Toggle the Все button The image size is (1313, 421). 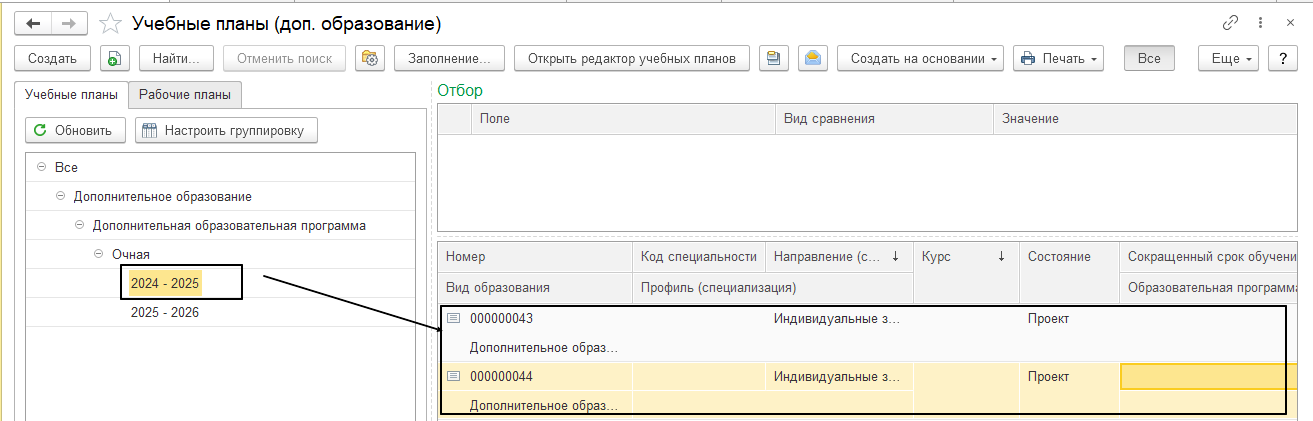tap(1148, 59)
